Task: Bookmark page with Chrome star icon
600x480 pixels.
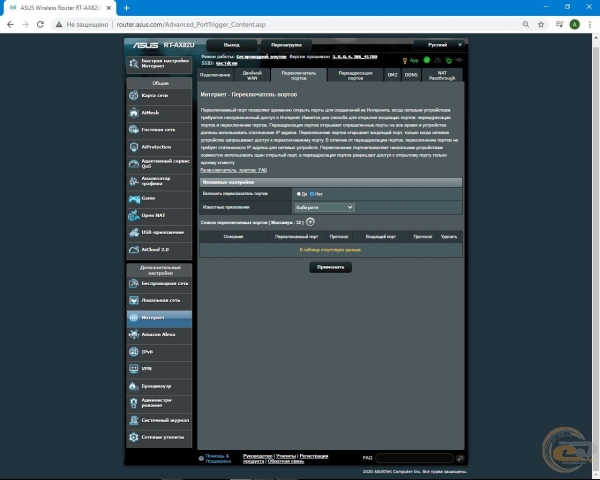Action: [x=541, y=24]
